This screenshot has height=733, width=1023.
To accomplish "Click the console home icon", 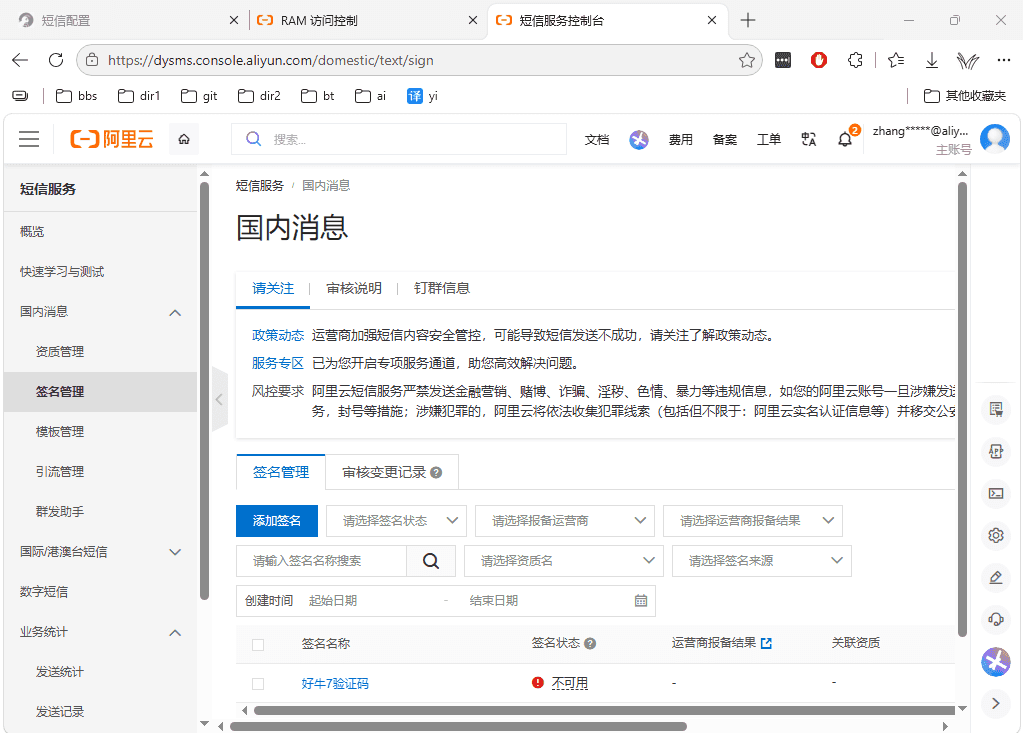I will [184, 139].
